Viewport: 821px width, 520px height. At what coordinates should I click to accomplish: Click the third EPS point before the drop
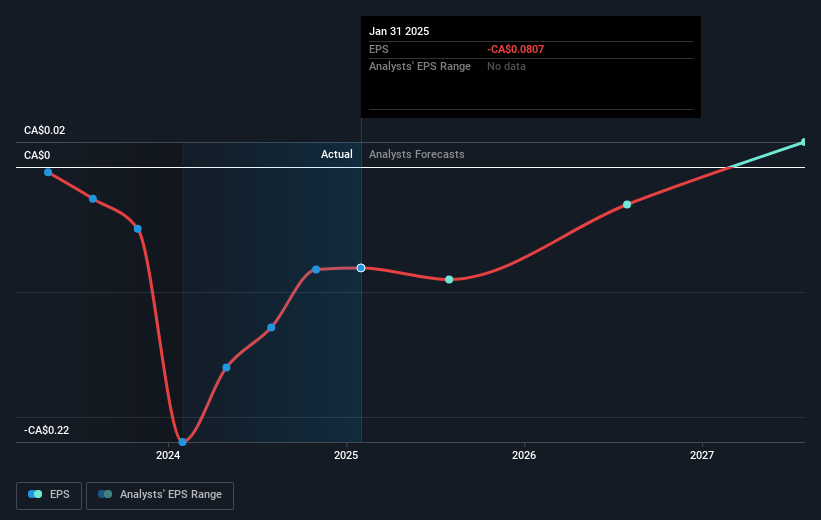(x=138, y=229)
